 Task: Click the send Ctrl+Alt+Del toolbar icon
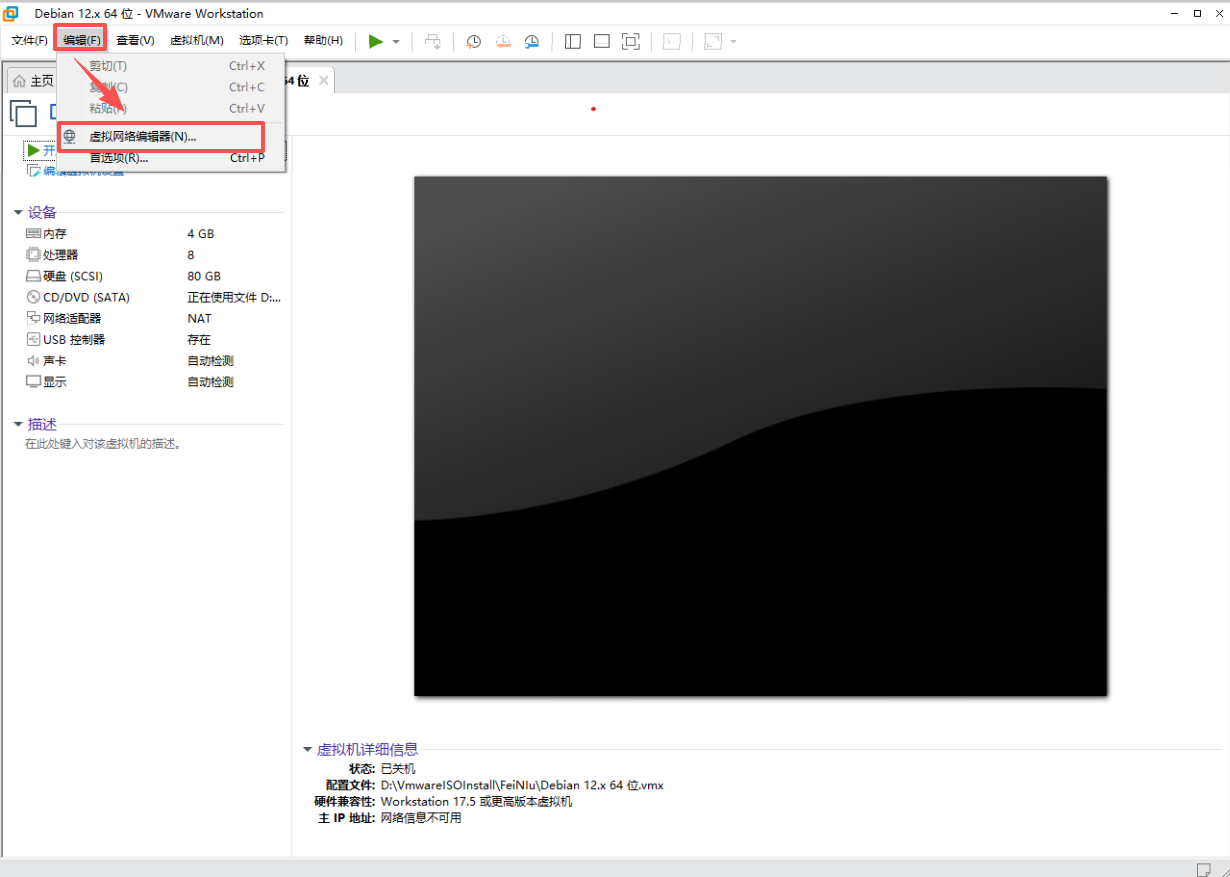[x=433, y=41]
